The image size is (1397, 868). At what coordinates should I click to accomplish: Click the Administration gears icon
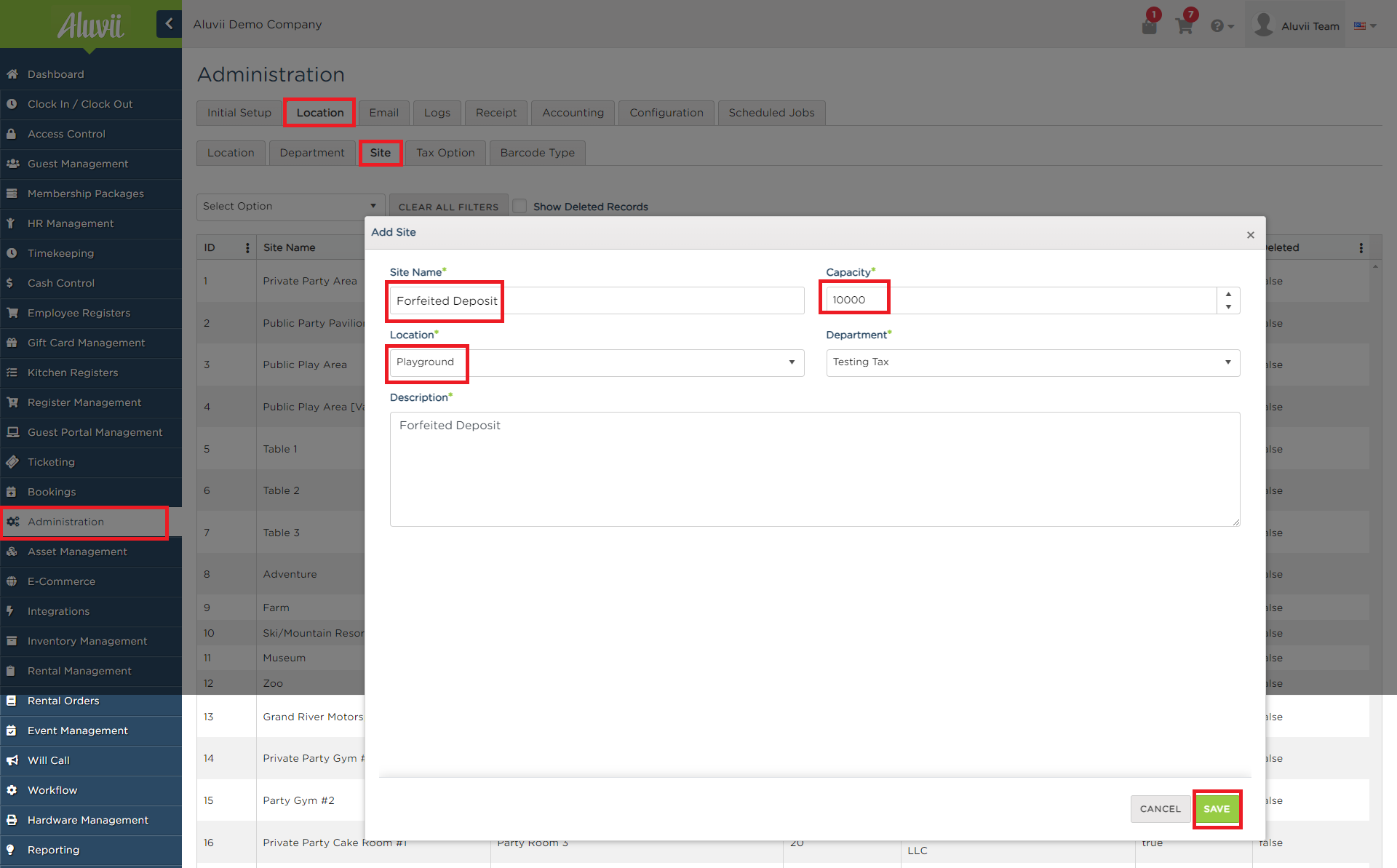[12, 522]
